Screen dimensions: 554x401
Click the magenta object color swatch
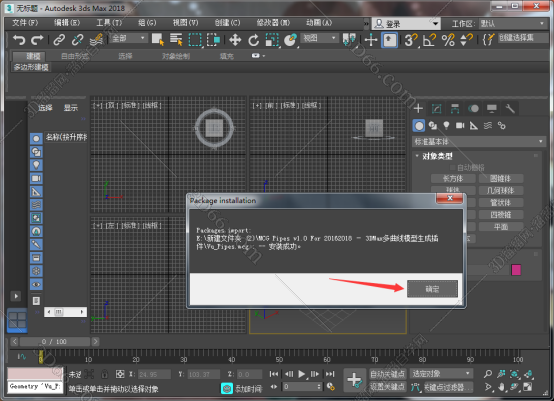pyautogui.click(x=516, y=270)
